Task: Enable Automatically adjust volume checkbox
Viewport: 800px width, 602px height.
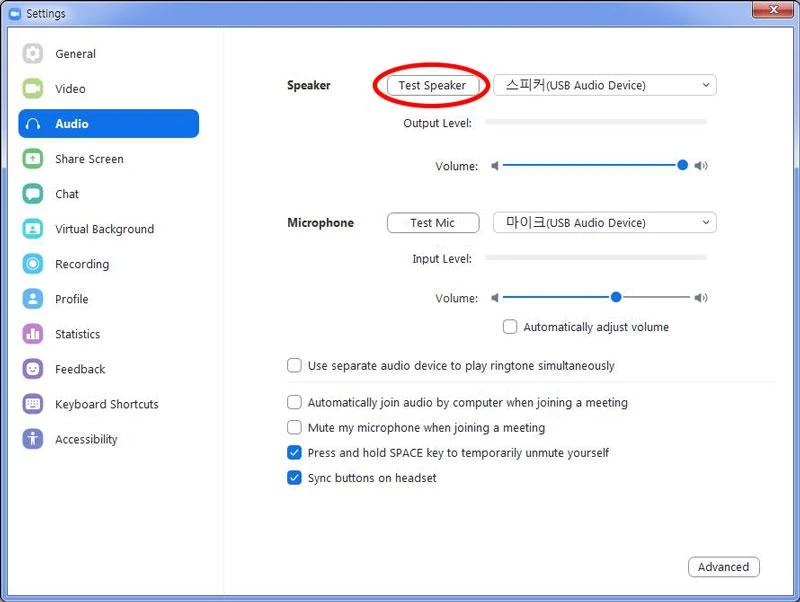Action: (x=510, y=327)
